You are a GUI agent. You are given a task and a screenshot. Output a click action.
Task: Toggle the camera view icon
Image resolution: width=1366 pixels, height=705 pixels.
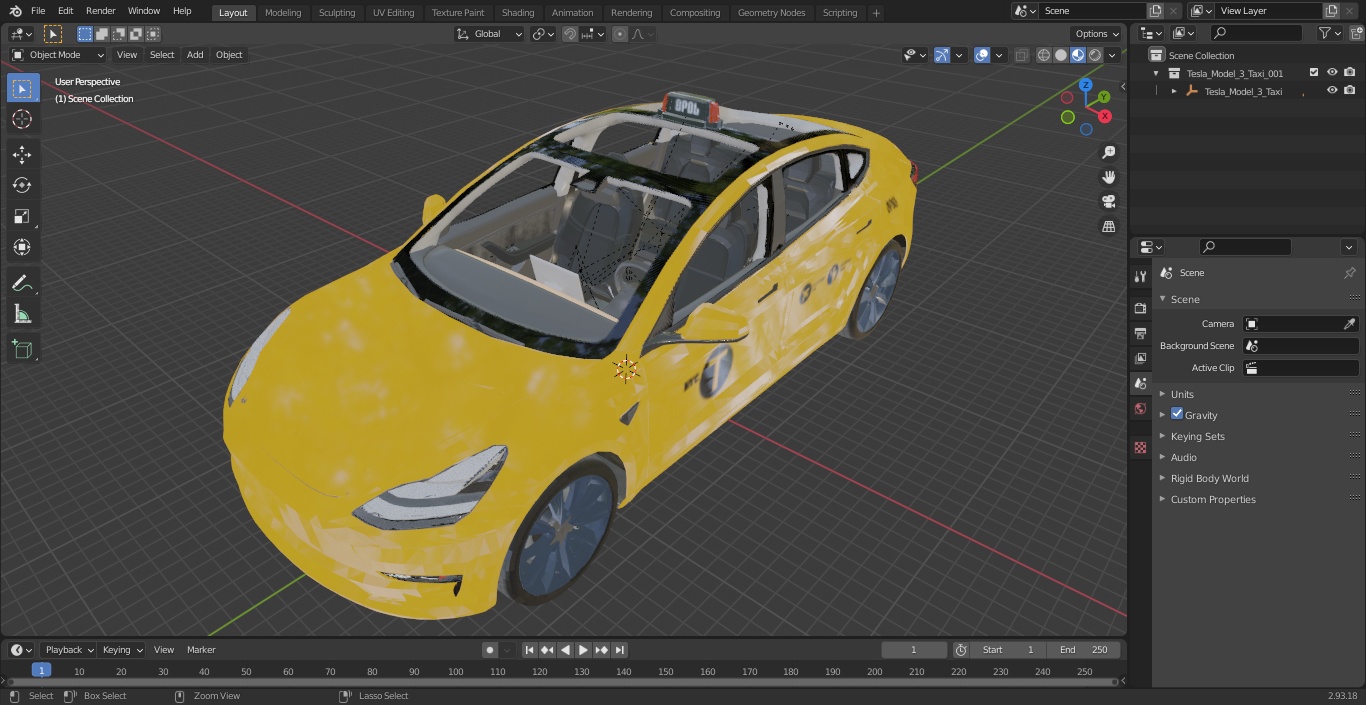coord(1108,202)
